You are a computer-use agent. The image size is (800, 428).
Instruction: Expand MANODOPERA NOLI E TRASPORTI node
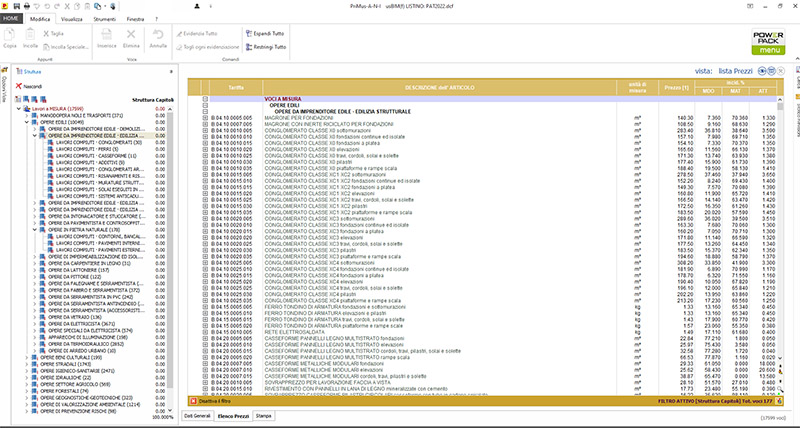[27, 116]
